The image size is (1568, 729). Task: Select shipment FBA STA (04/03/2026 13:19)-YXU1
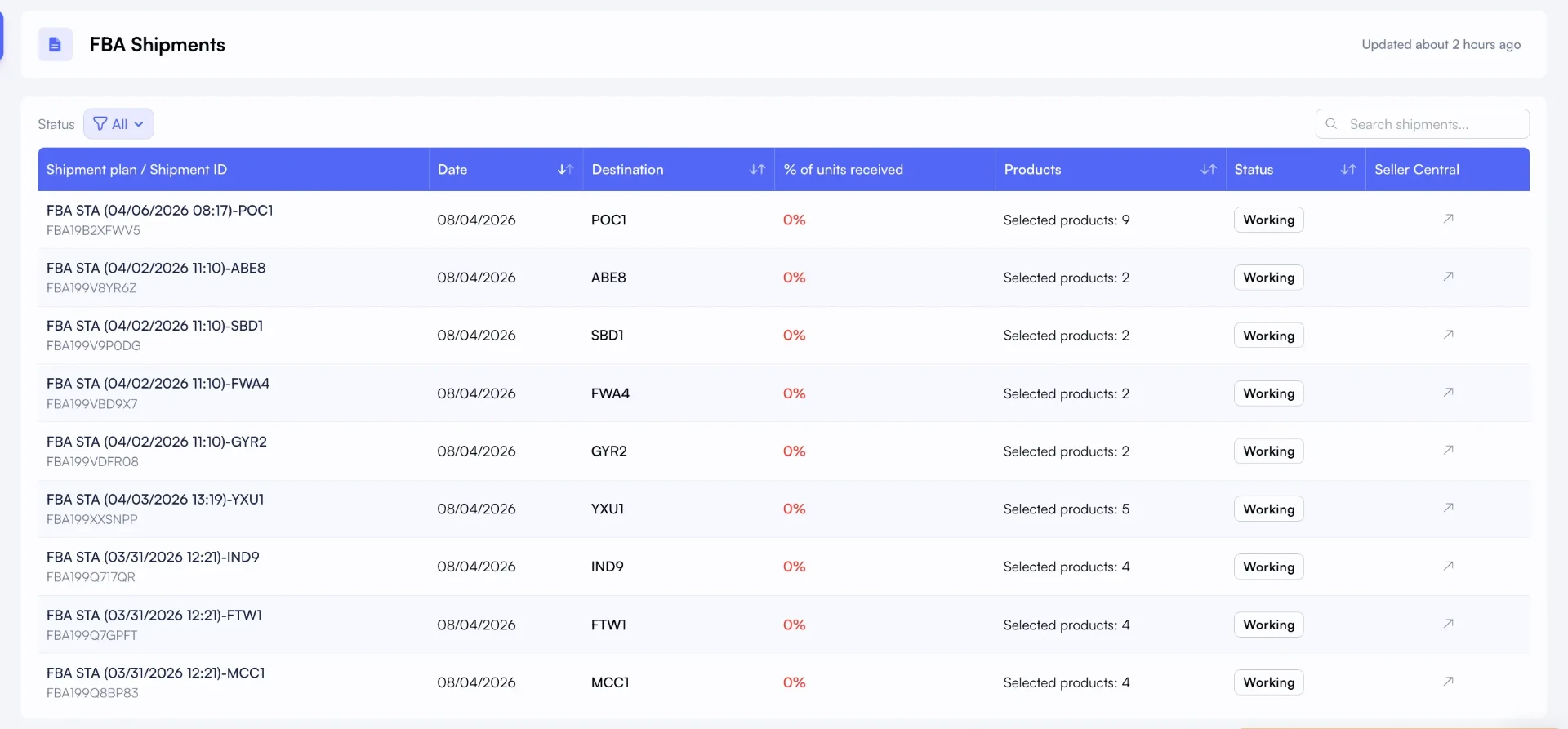[x=155, y=500]
